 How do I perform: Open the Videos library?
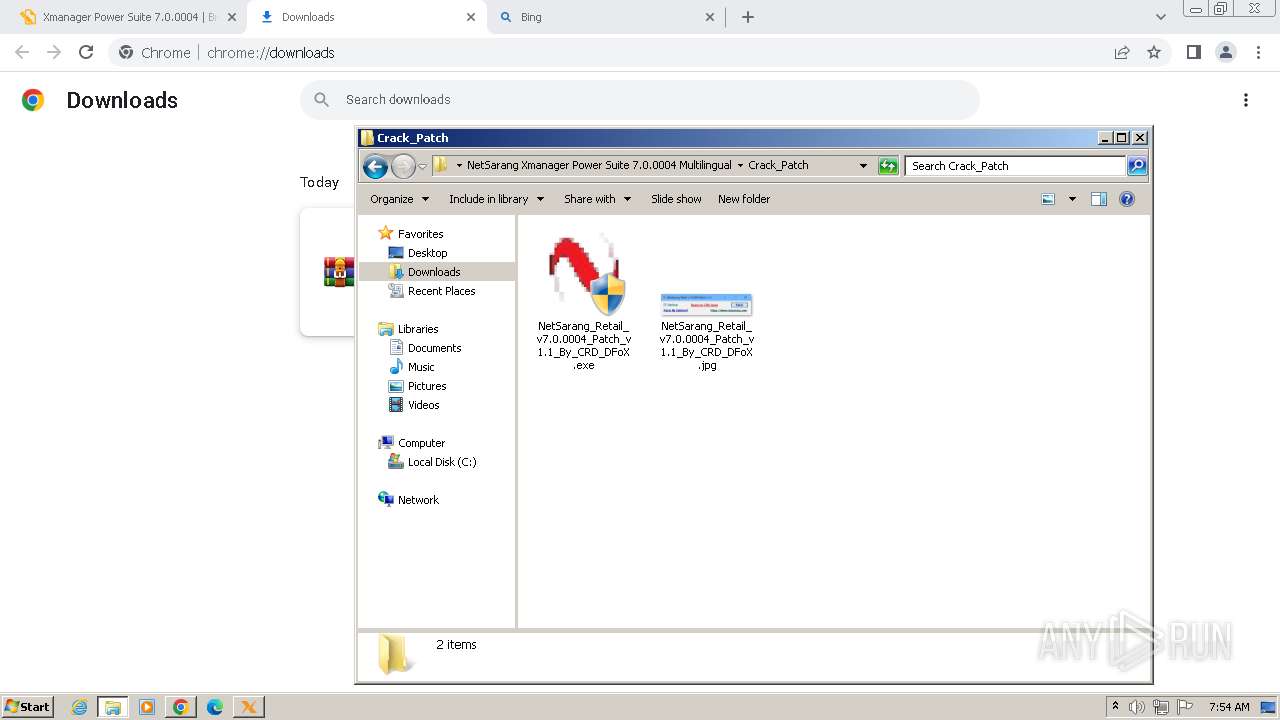point(423,405)
